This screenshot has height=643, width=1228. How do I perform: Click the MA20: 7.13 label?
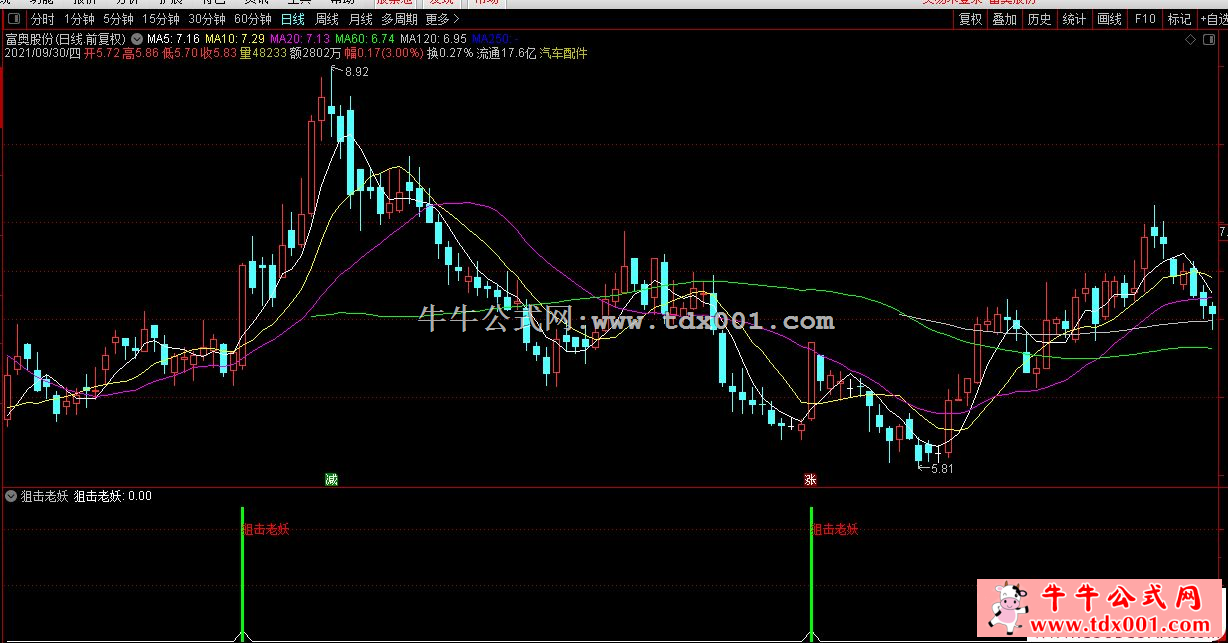point(300,39)
